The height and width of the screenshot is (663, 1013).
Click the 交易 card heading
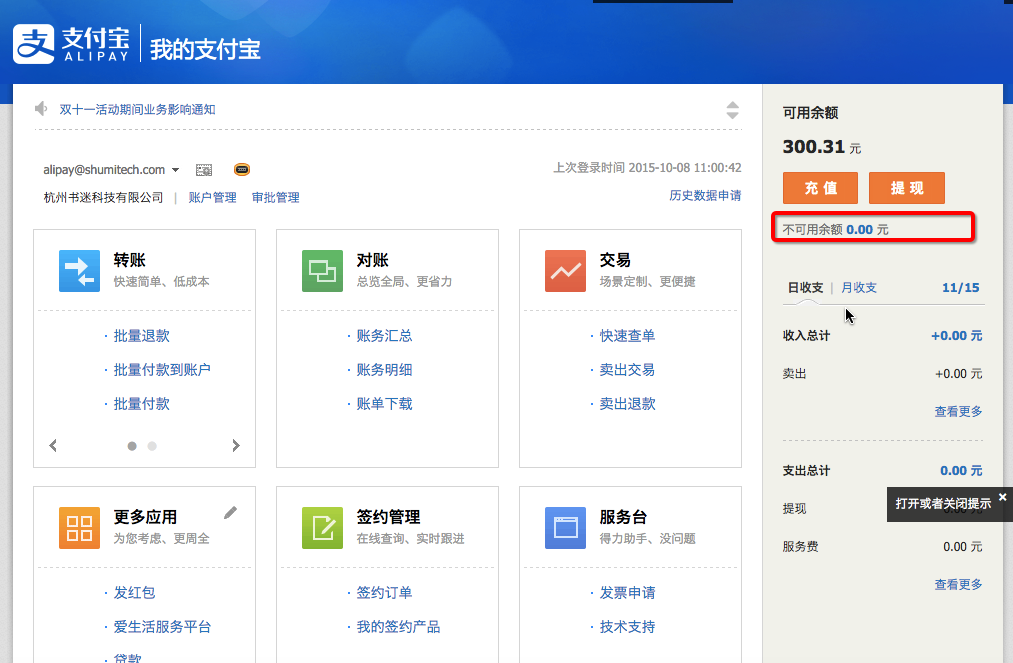tap(615, 260)
